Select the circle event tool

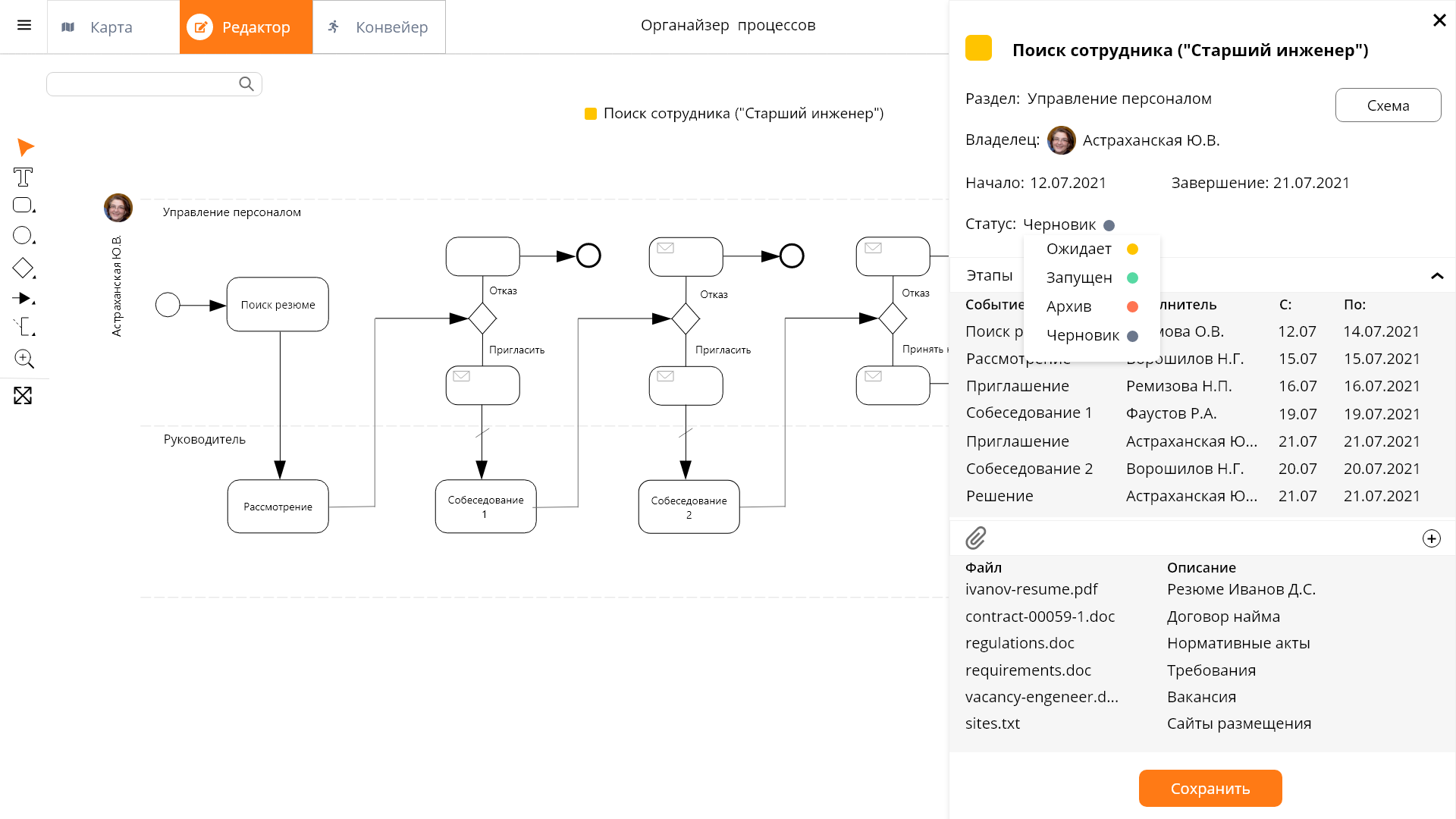tap(23, 236)
